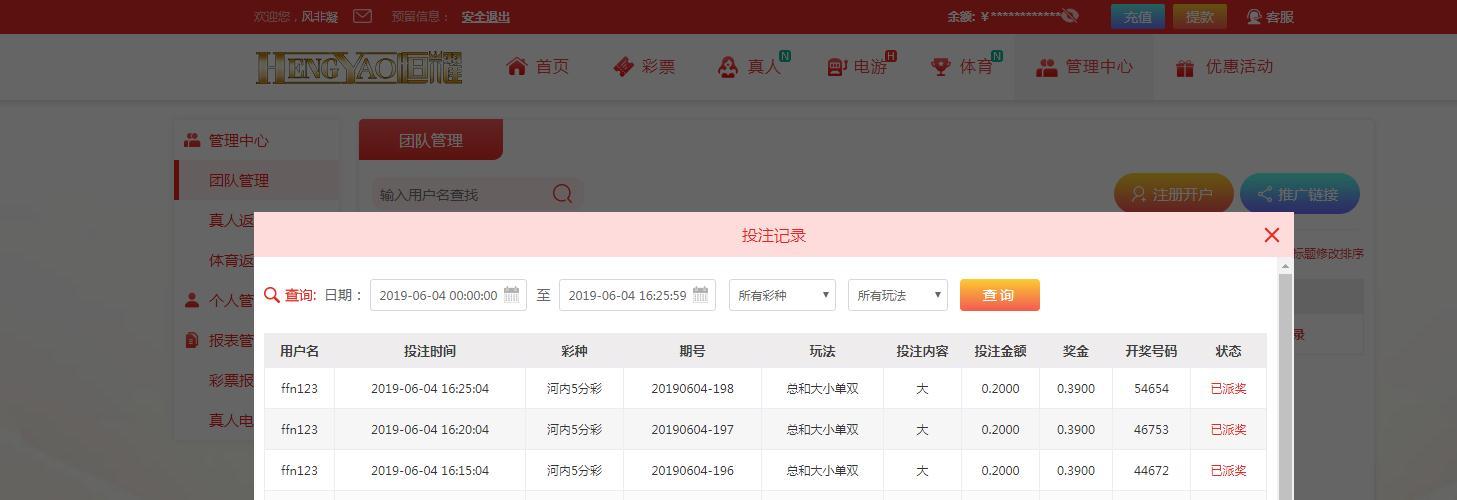
Task: Open the 彩票 lottery menu
Action: [644, 67]
